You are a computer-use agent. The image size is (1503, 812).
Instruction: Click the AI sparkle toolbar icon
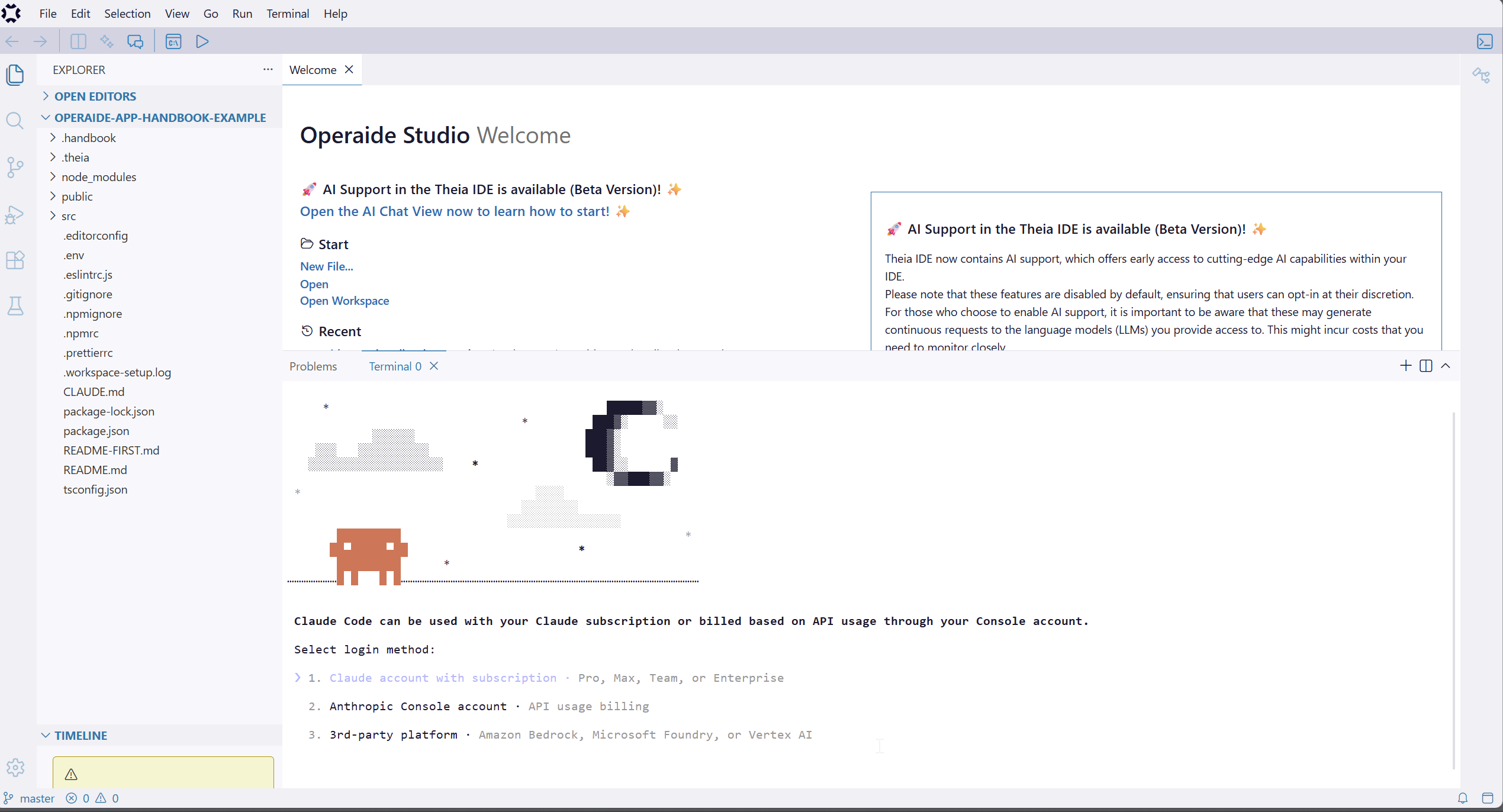point(107,41)
